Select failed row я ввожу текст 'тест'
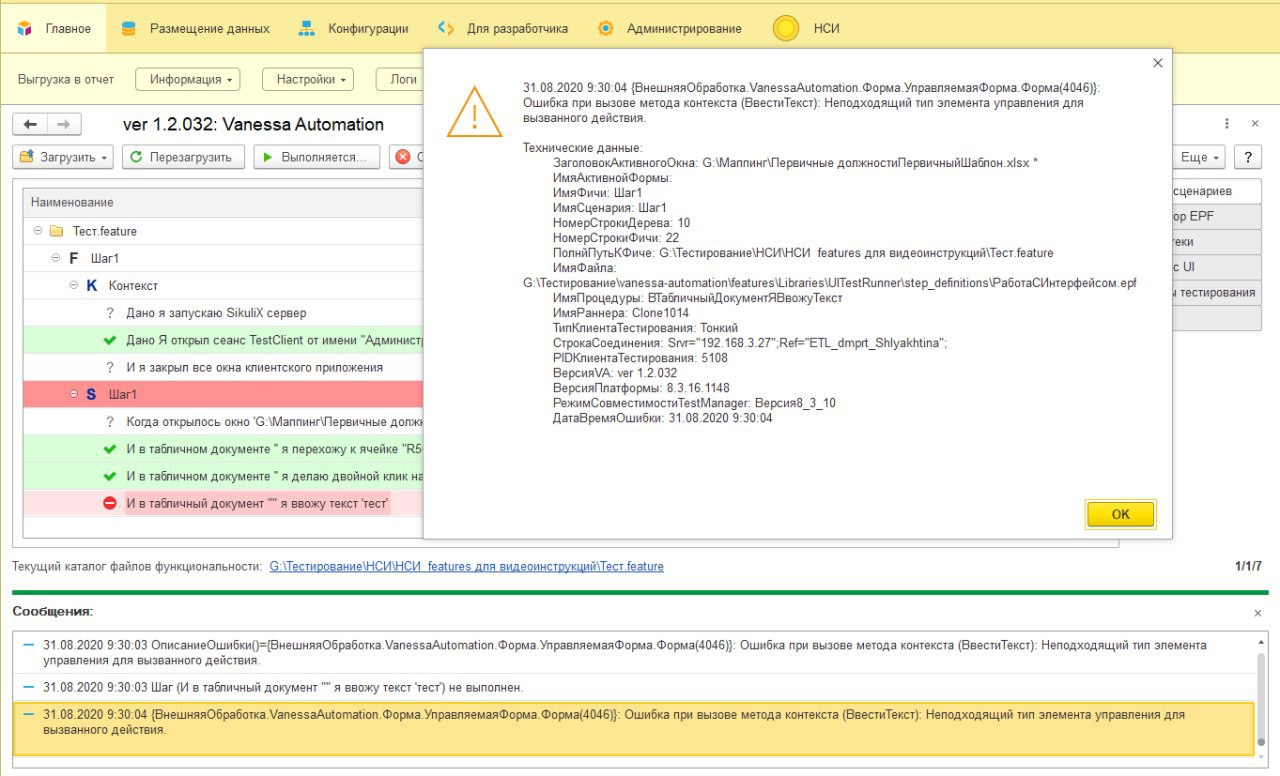1280x776 pixels. (x=223, y=504)
